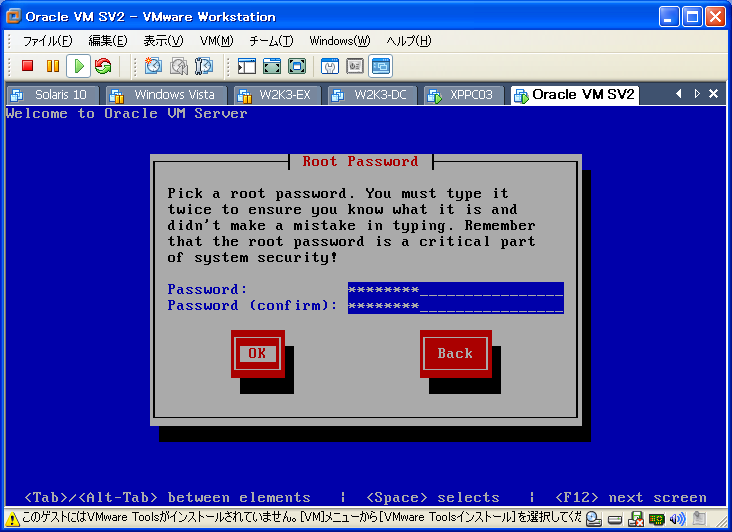Click the Appliance view toolbar icon
This screenshot has width=732, height=532.
pos(355,66)
